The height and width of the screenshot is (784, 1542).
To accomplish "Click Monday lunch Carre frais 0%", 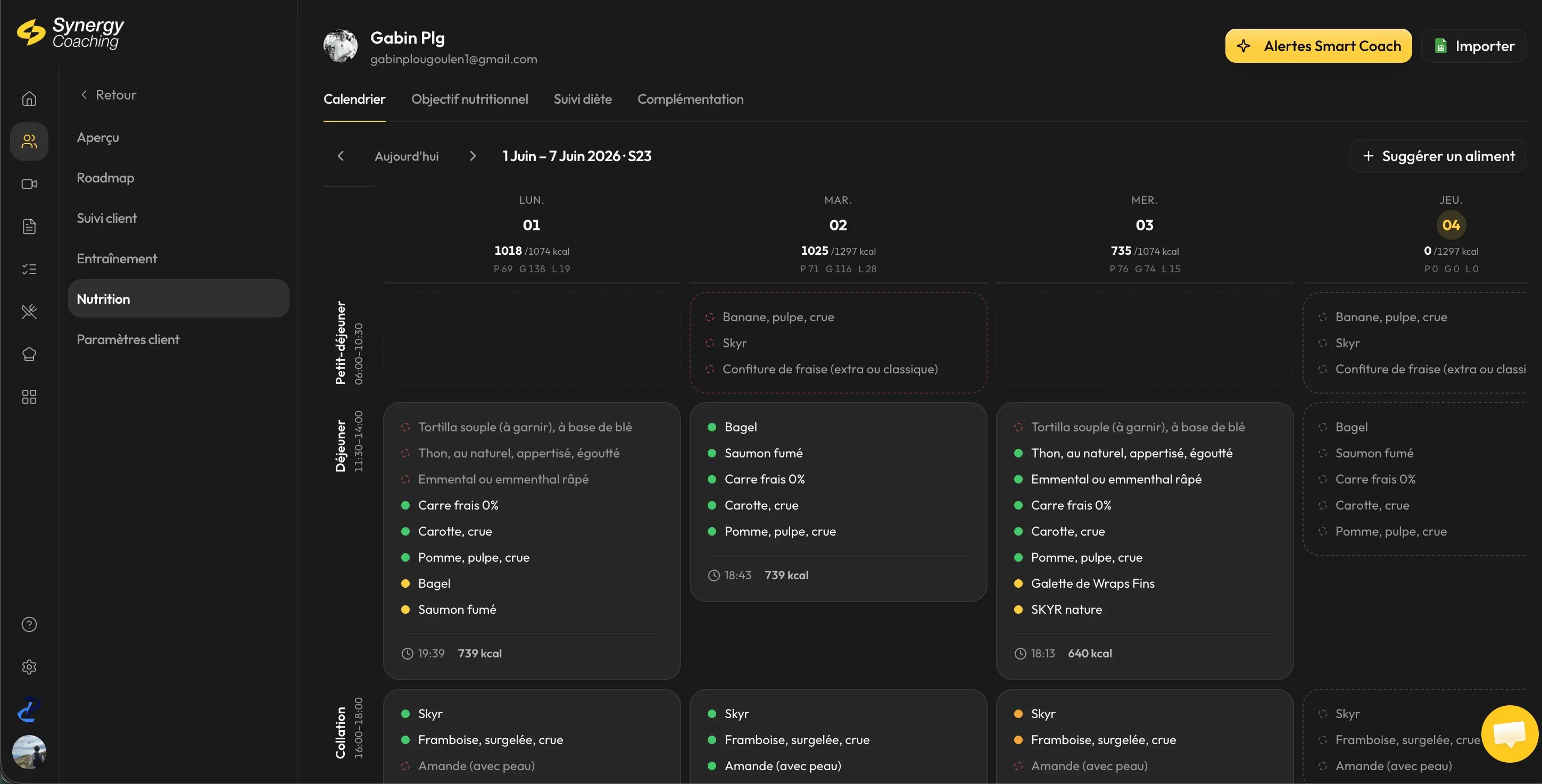I will pos(458,506).
